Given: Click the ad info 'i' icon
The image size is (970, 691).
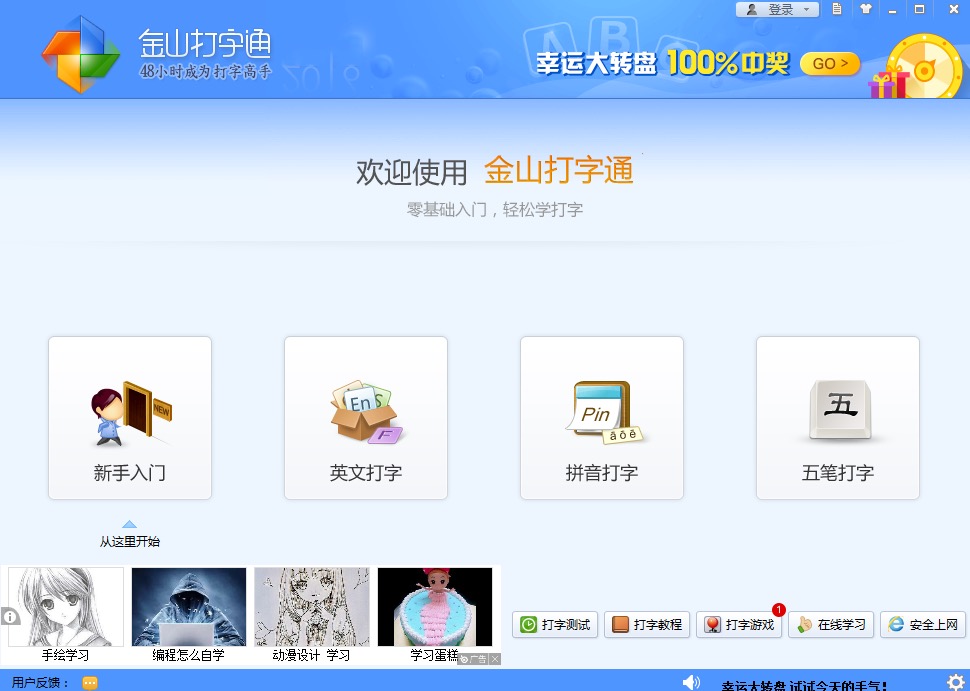Looking at the screenshot, I should (x=10, y=617).
